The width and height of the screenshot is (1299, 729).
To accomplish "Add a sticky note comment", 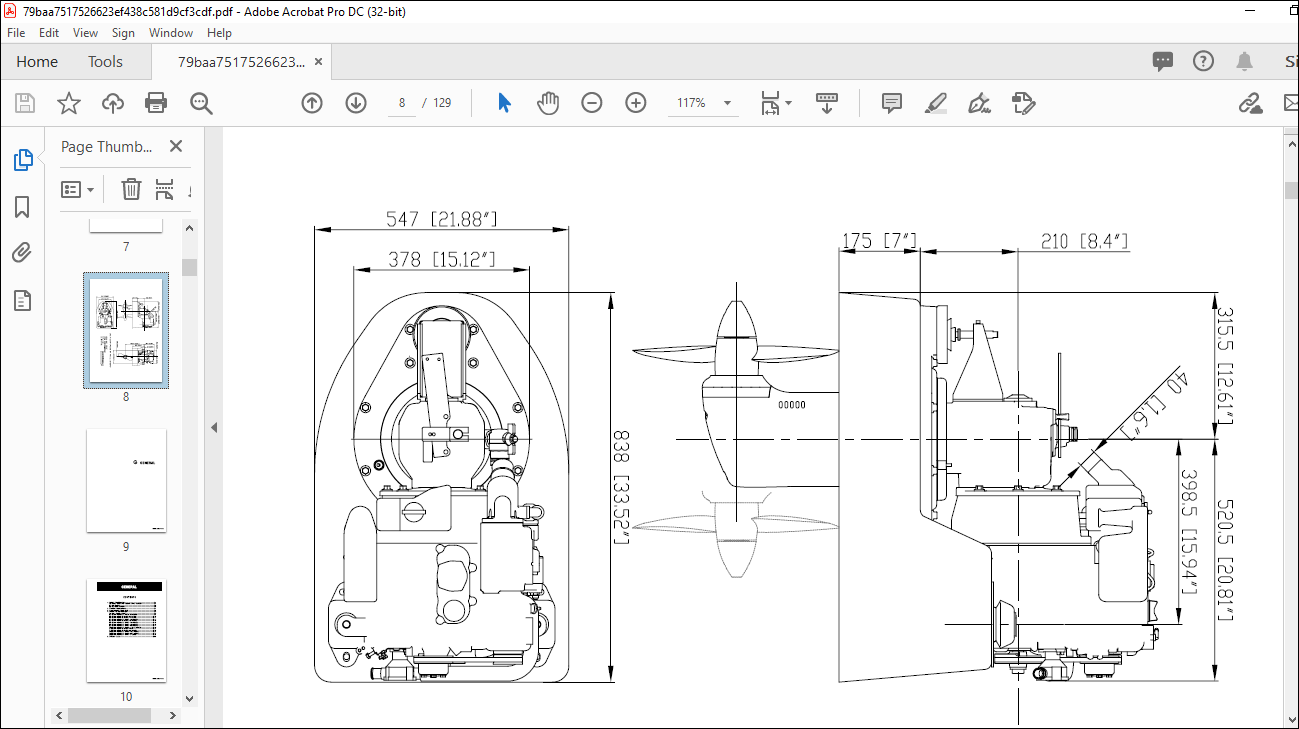I will pos(892,103).
